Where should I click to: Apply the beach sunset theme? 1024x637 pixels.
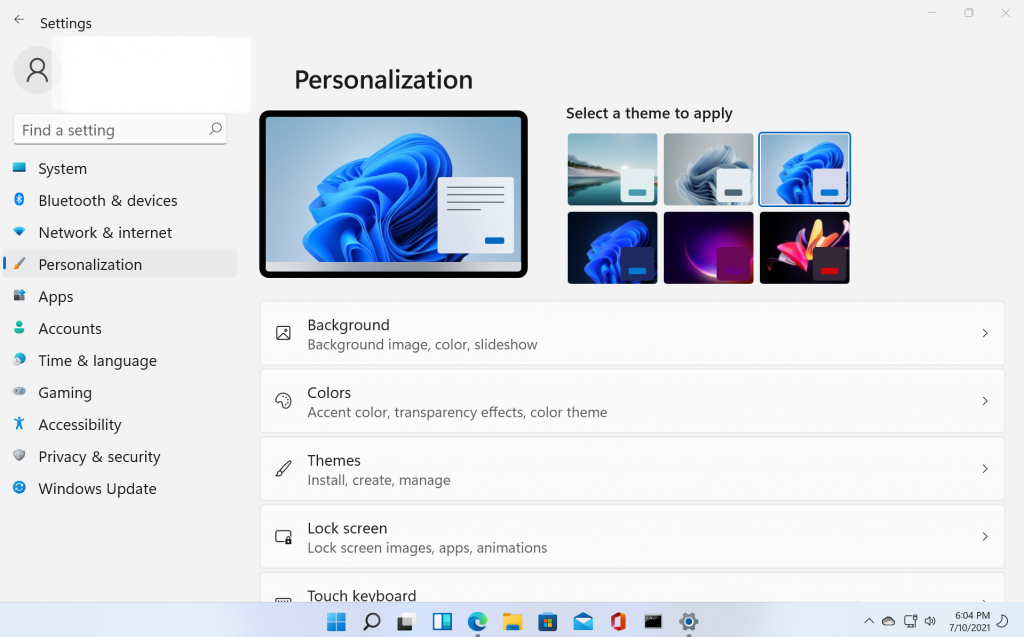click(x=612, y=169)
